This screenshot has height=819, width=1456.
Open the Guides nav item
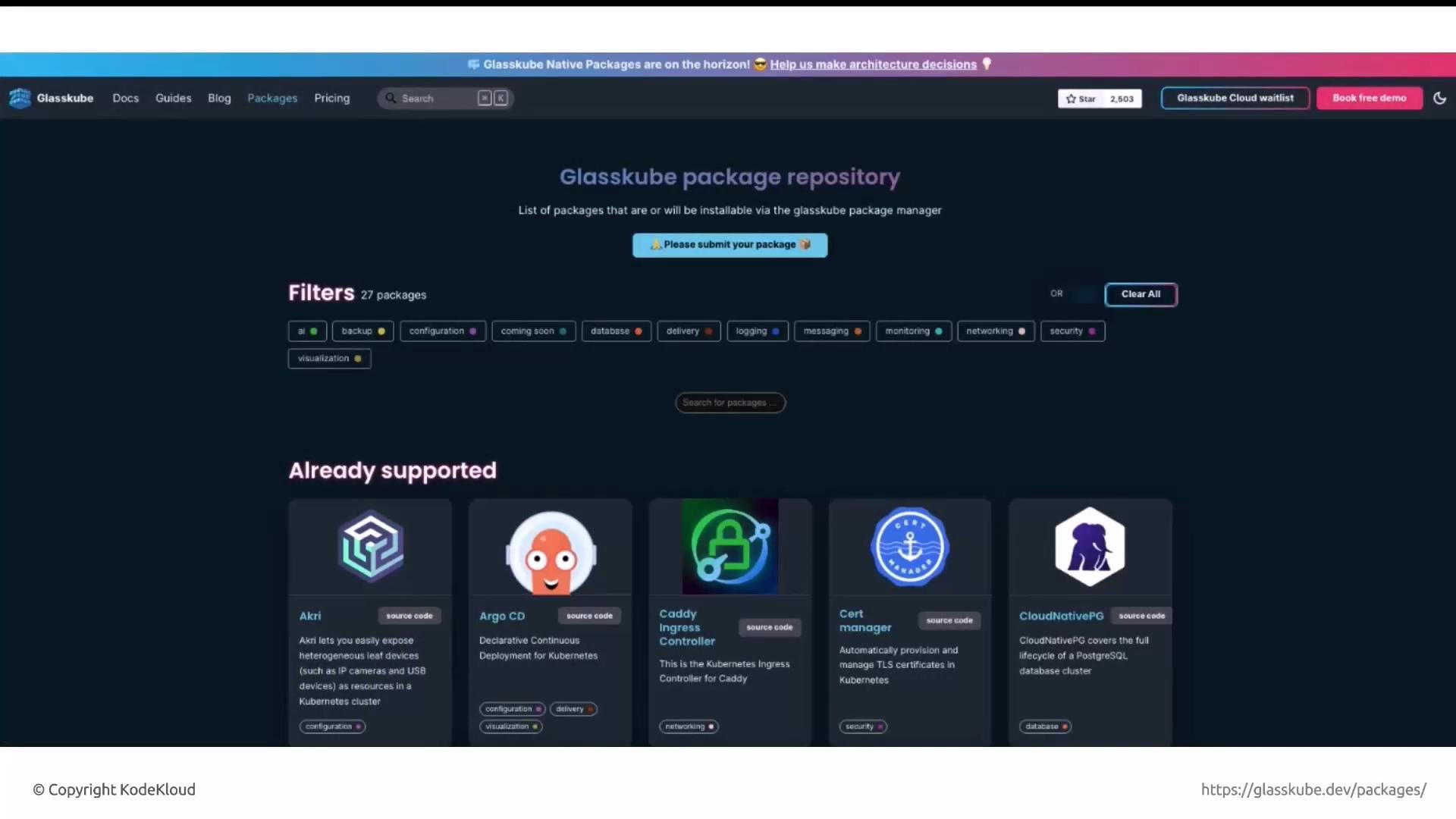click(173, 98)
